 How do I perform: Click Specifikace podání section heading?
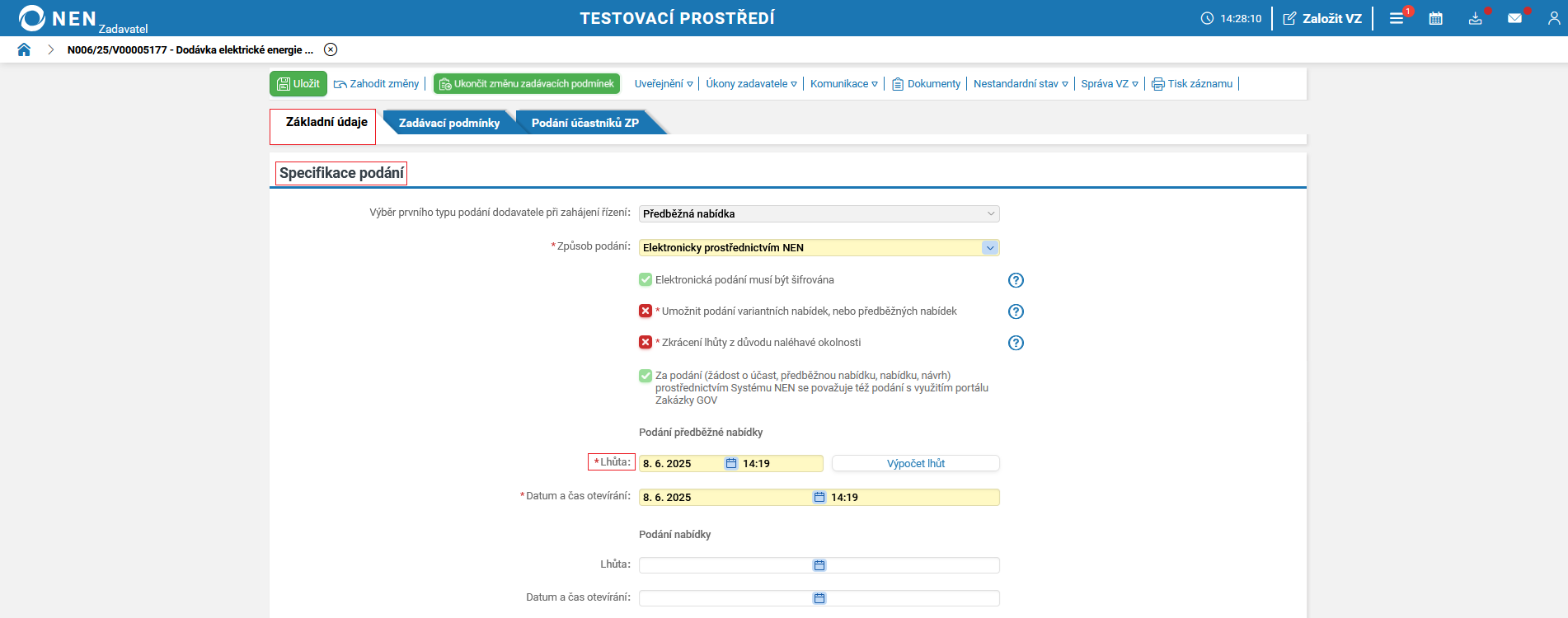pyautogui.click(x=341, y=173)
